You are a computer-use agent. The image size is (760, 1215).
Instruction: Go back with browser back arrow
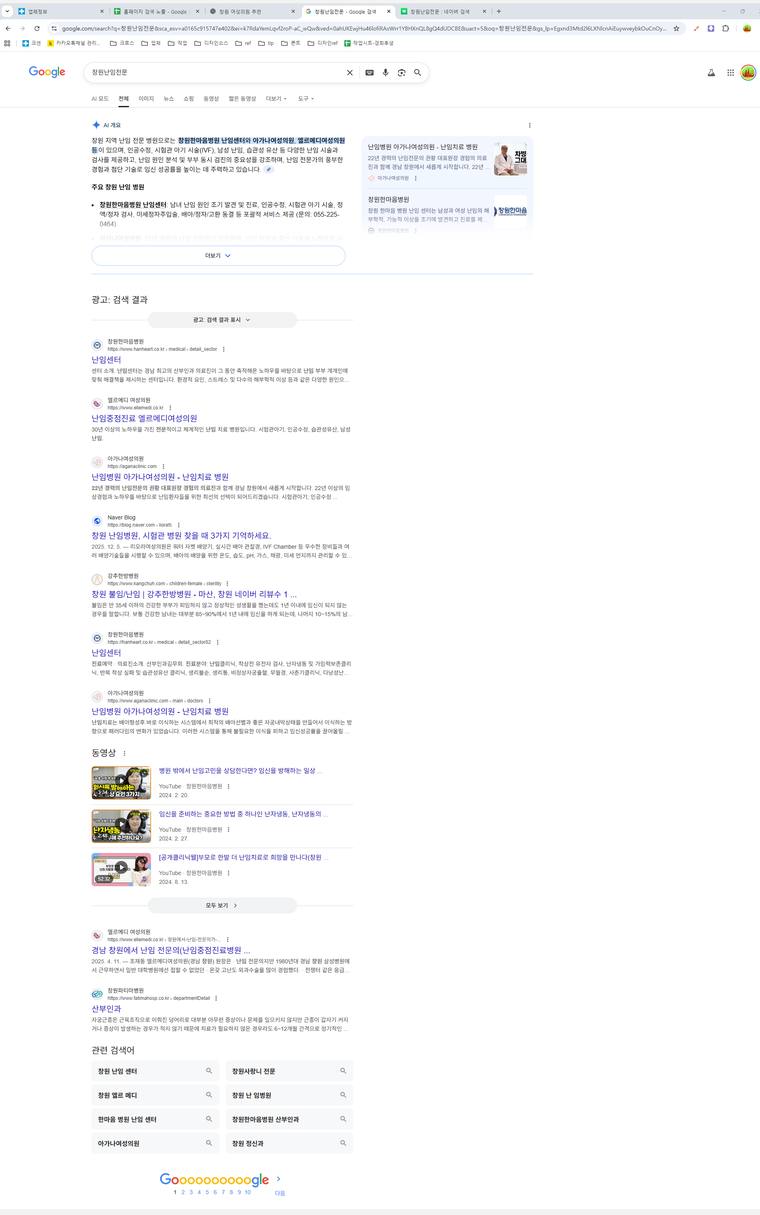click(8, 28)
